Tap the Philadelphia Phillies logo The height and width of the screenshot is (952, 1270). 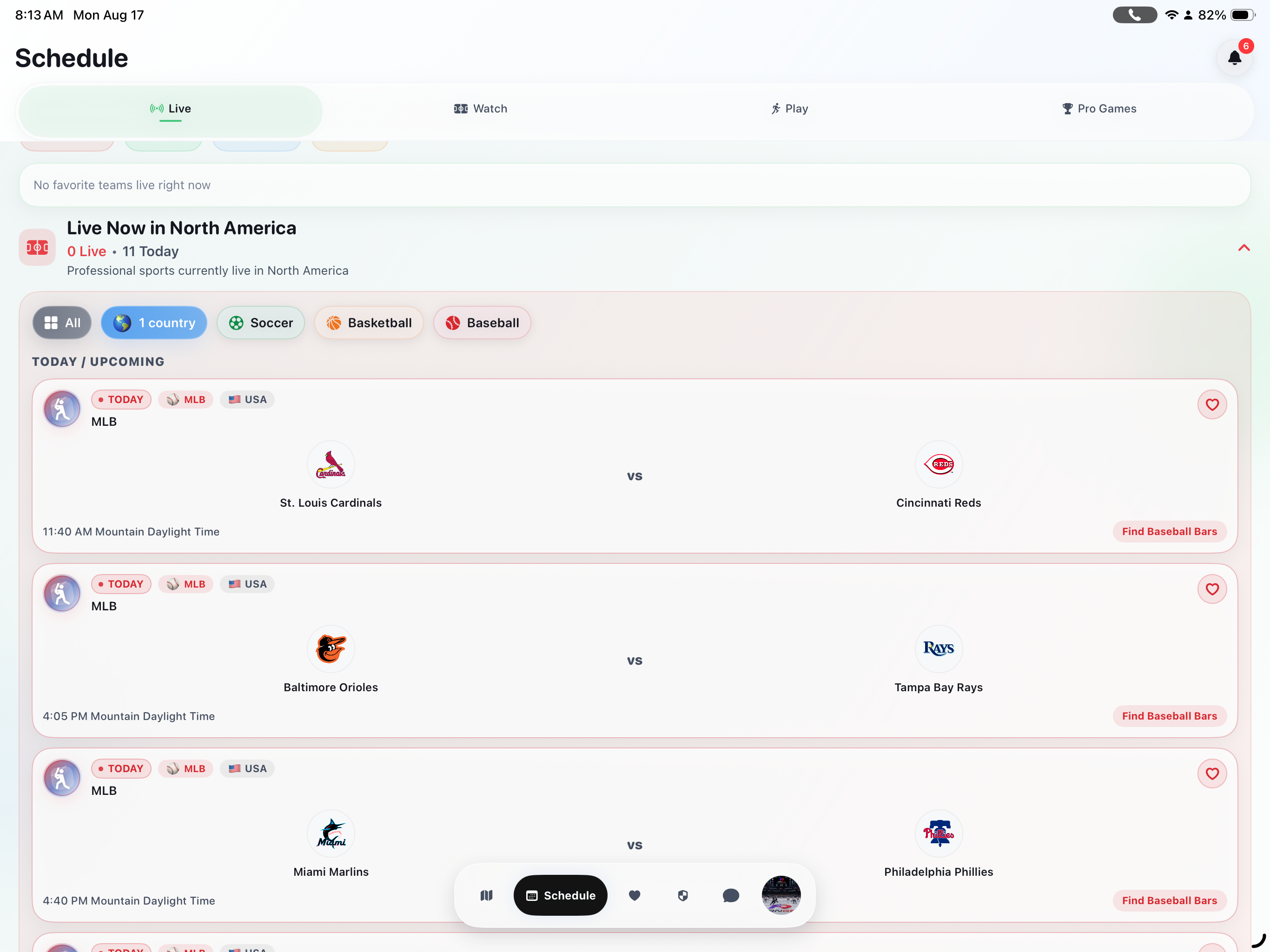pyautogui.click(x=939, y=833)
